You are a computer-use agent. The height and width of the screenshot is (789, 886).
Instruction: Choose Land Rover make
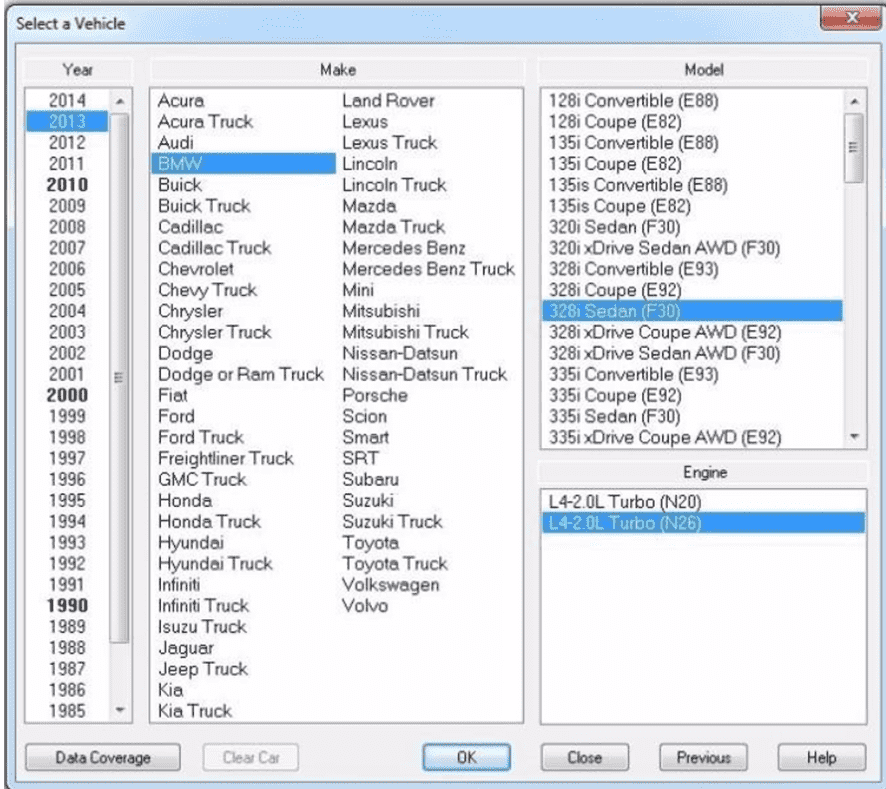coord(388,101)
